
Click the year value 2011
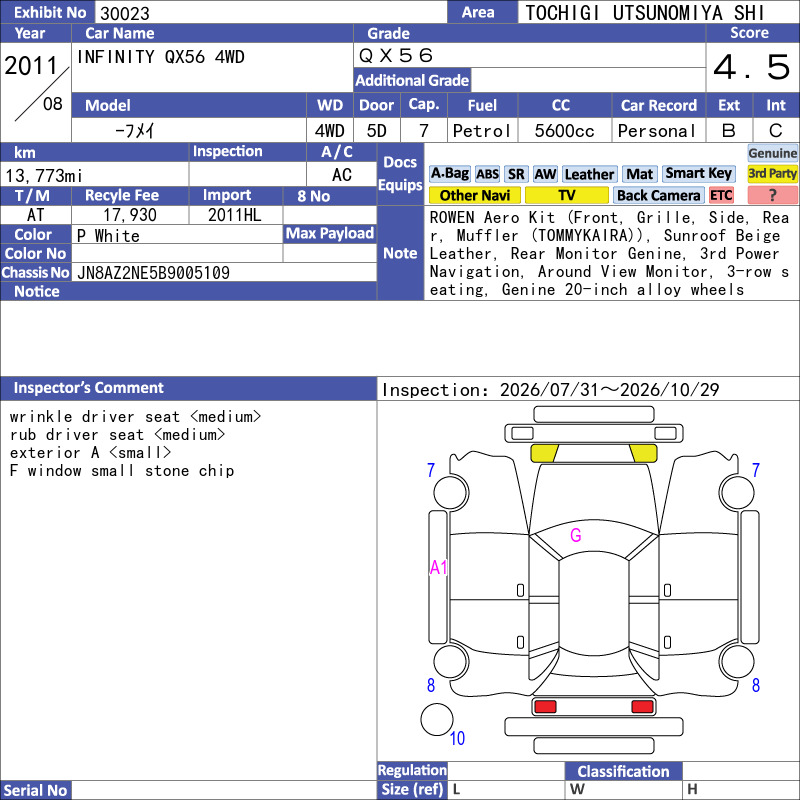click(31, 65)
